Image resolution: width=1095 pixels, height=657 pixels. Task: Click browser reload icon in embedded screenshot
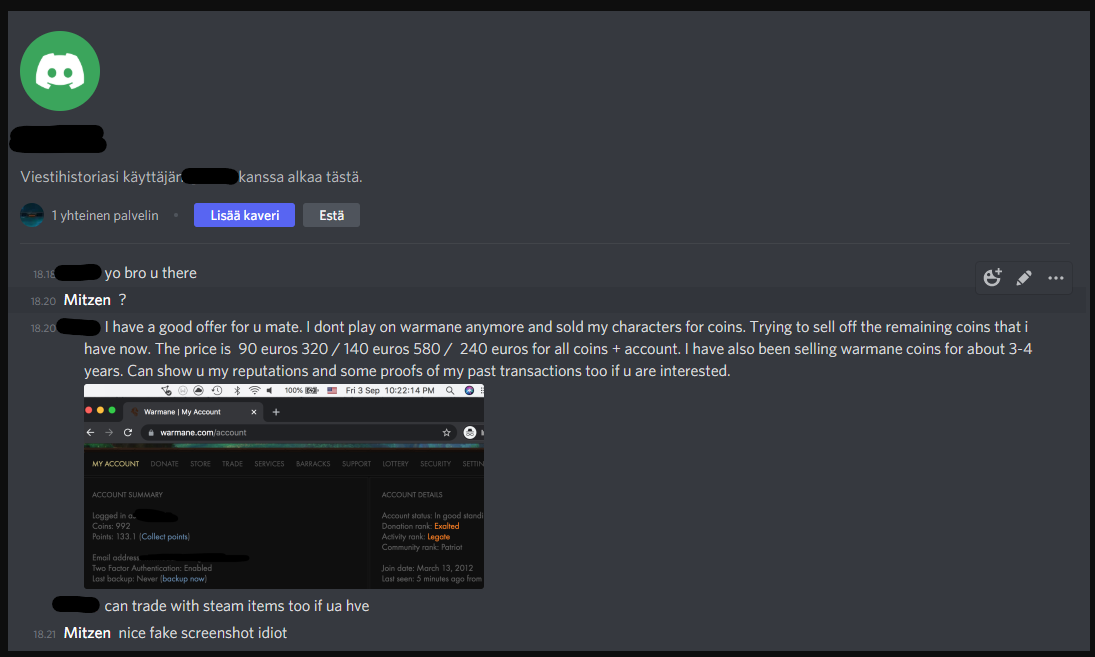(x=128, y=433)
